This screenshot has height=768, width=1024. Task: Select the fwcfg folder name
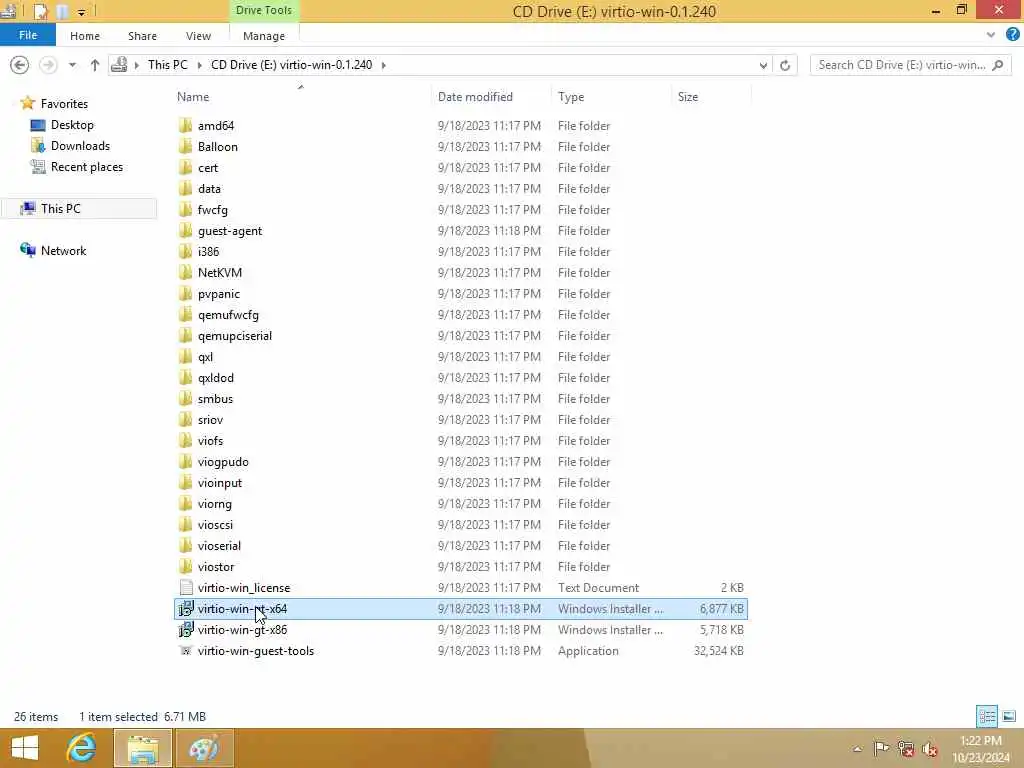pos(213,210)
